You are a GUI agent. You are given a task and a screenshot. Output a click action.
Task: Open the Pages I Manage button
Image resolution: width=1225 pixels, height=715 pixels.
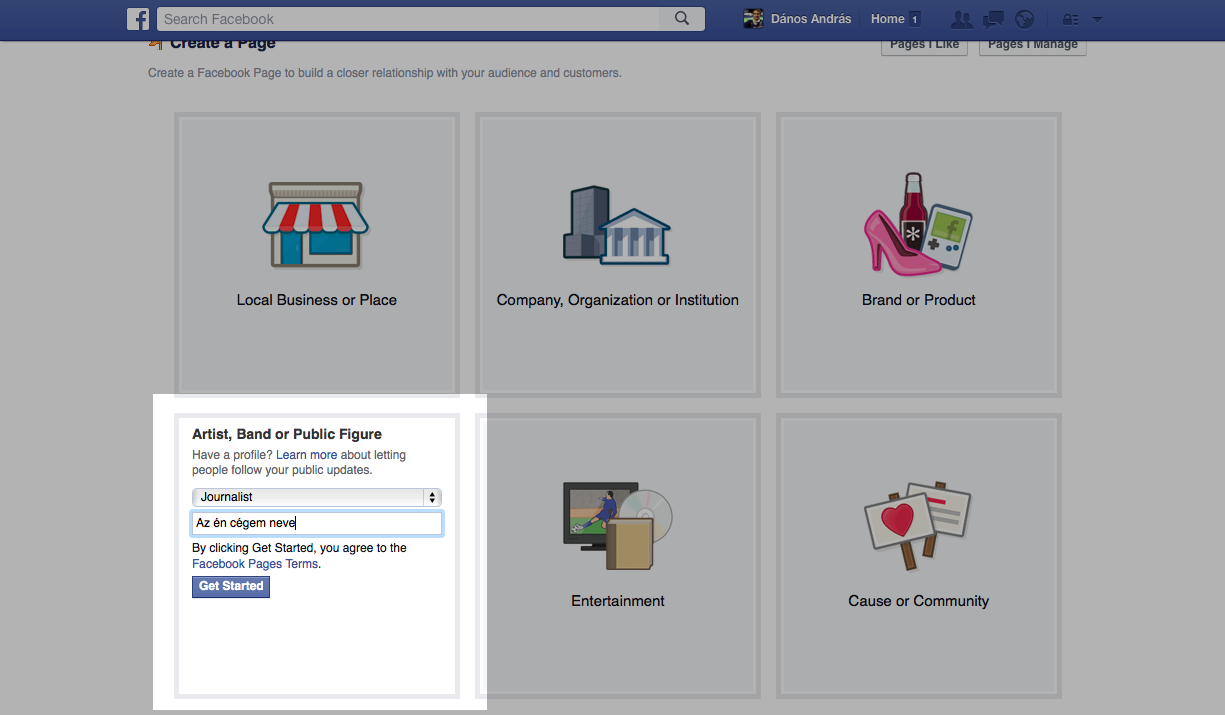pos(1033,46)
